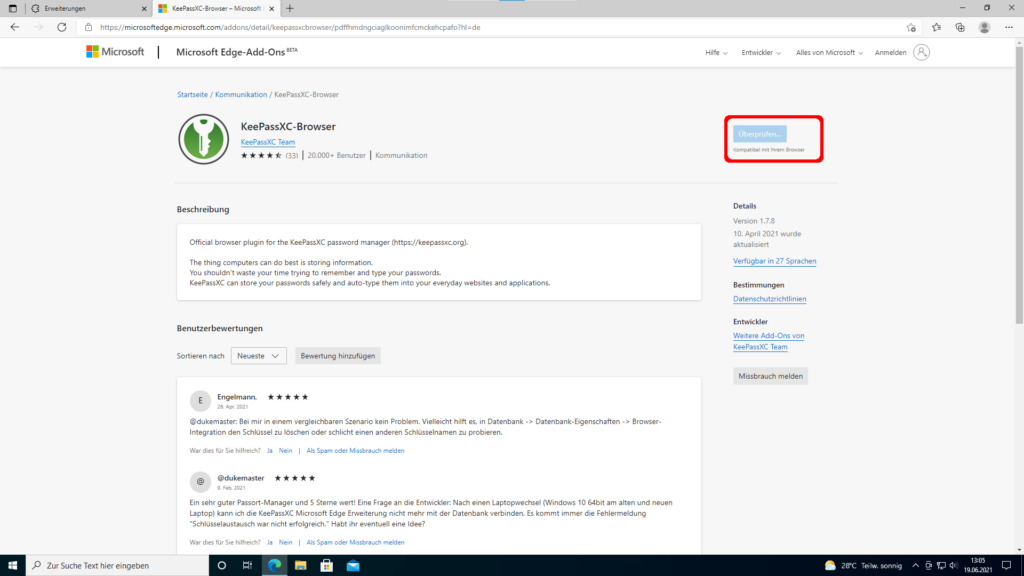The image size is (1024, 576).
Task: Mark @dukemaster review unhelpful with Nein
Action: (x=285, y=542)
